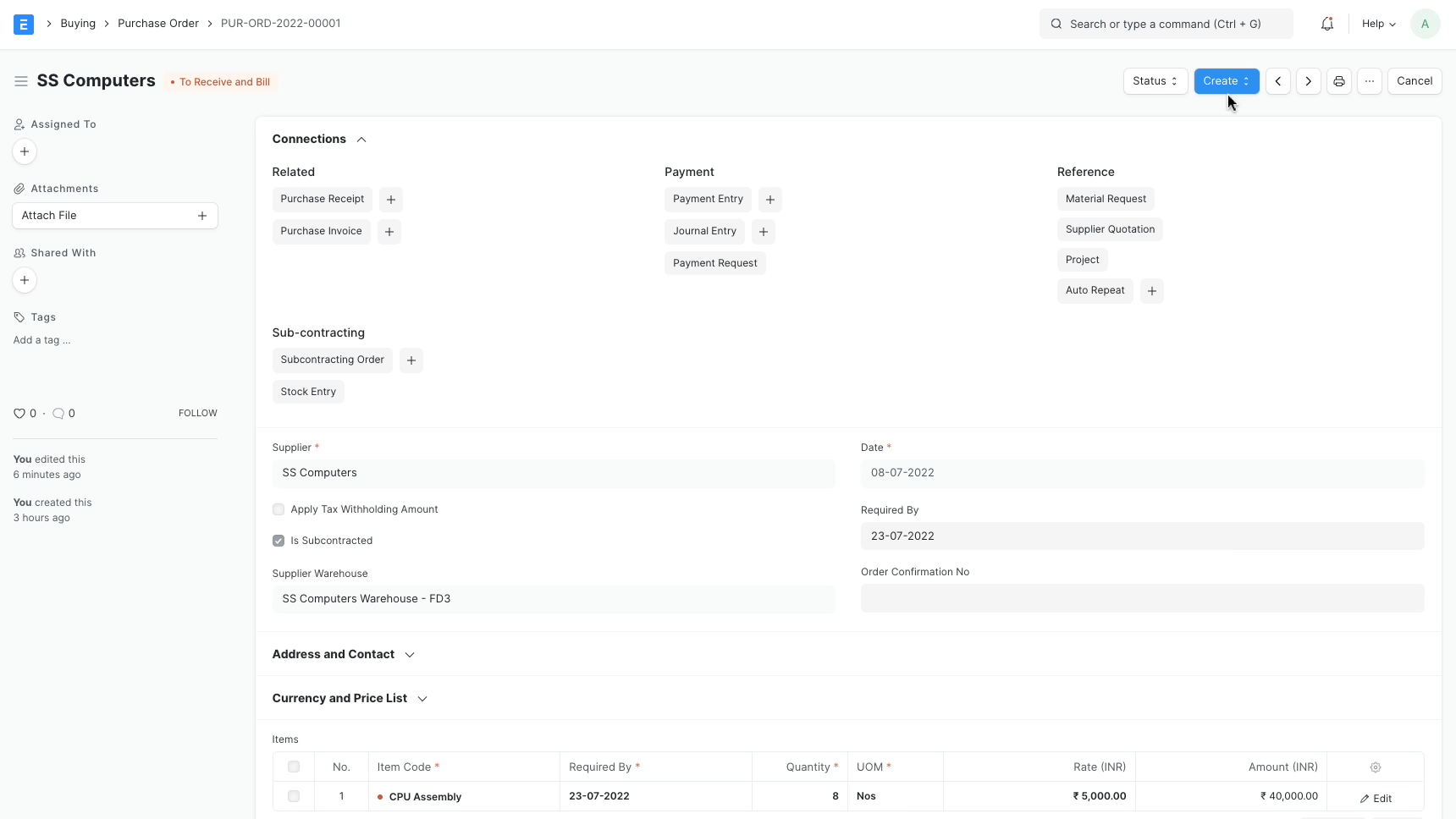This screenshot has height=819, width=1456.
Task: Click the user avatar in the top bar
Action: click(x=1426, y=24)
